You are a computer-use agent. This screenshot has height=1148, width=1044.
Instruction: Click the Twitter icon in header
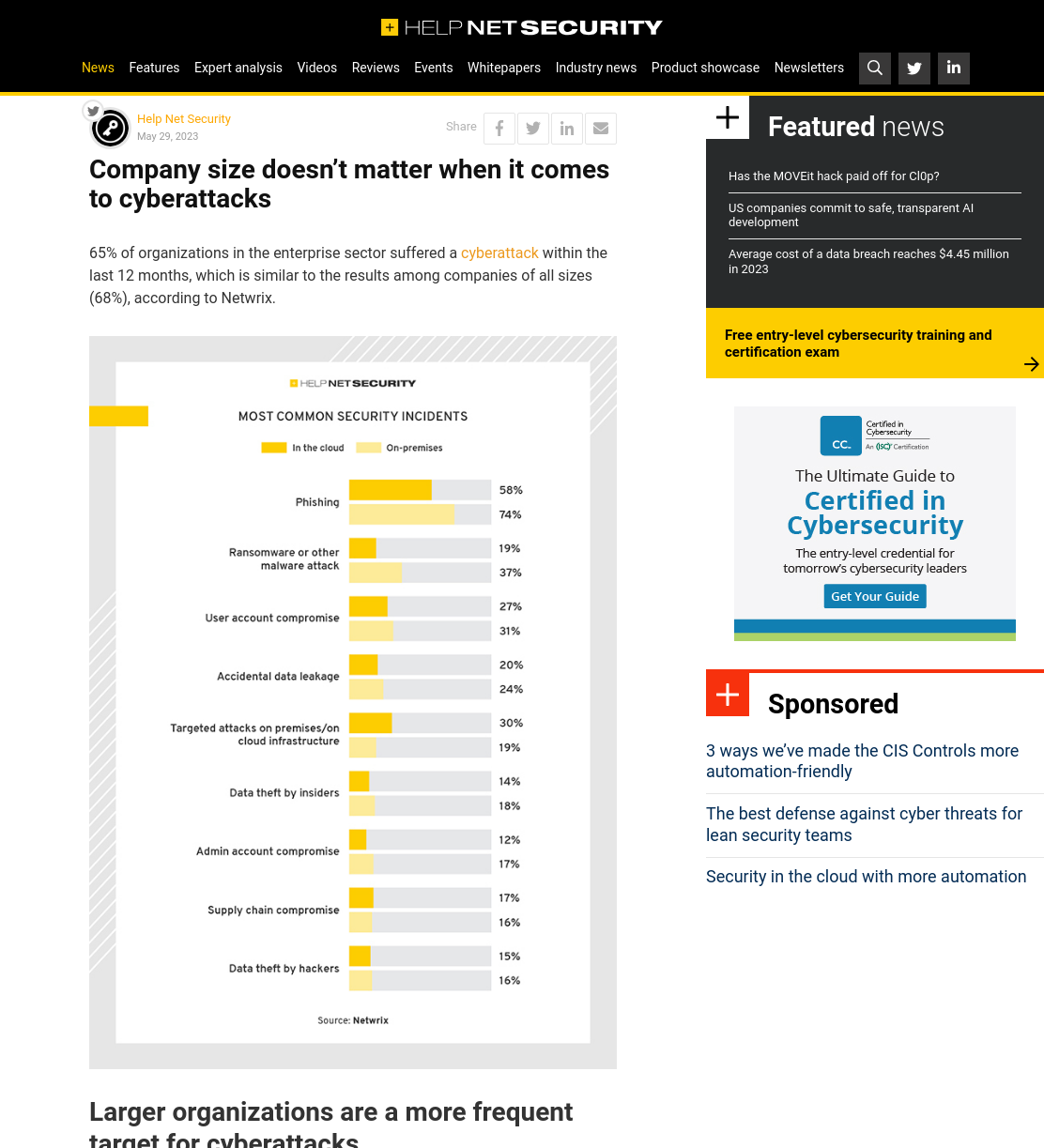[914, 68]
